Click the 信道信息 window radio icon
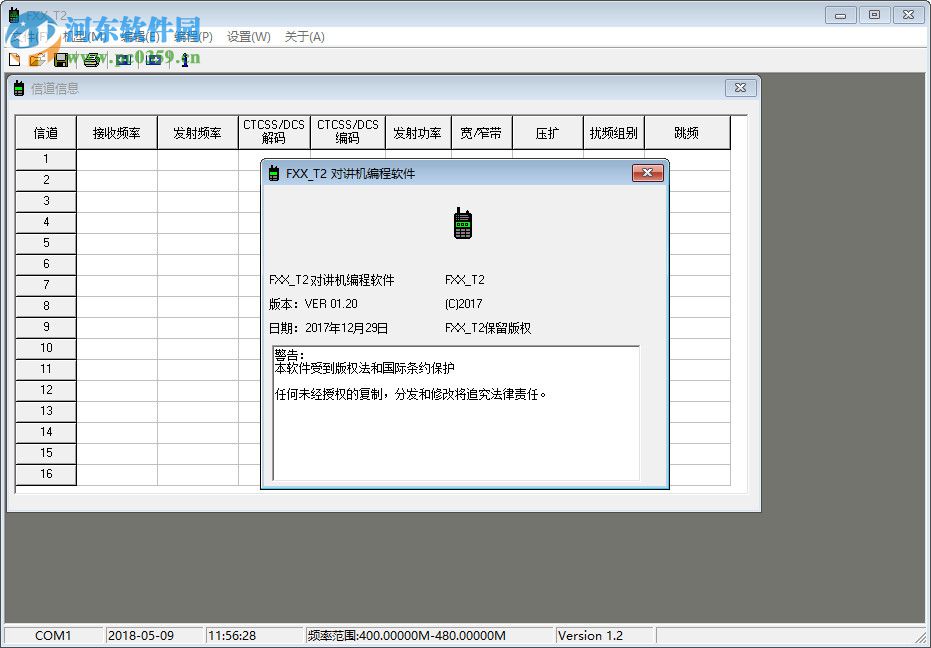 [18, 88]
